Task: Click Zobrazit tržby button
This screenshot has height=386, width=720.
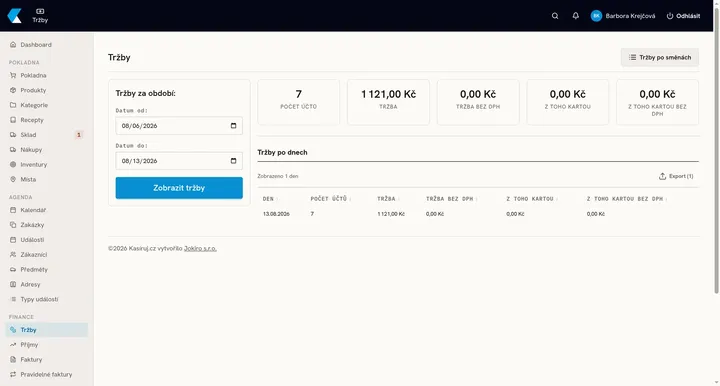Action: click(179, 188)
